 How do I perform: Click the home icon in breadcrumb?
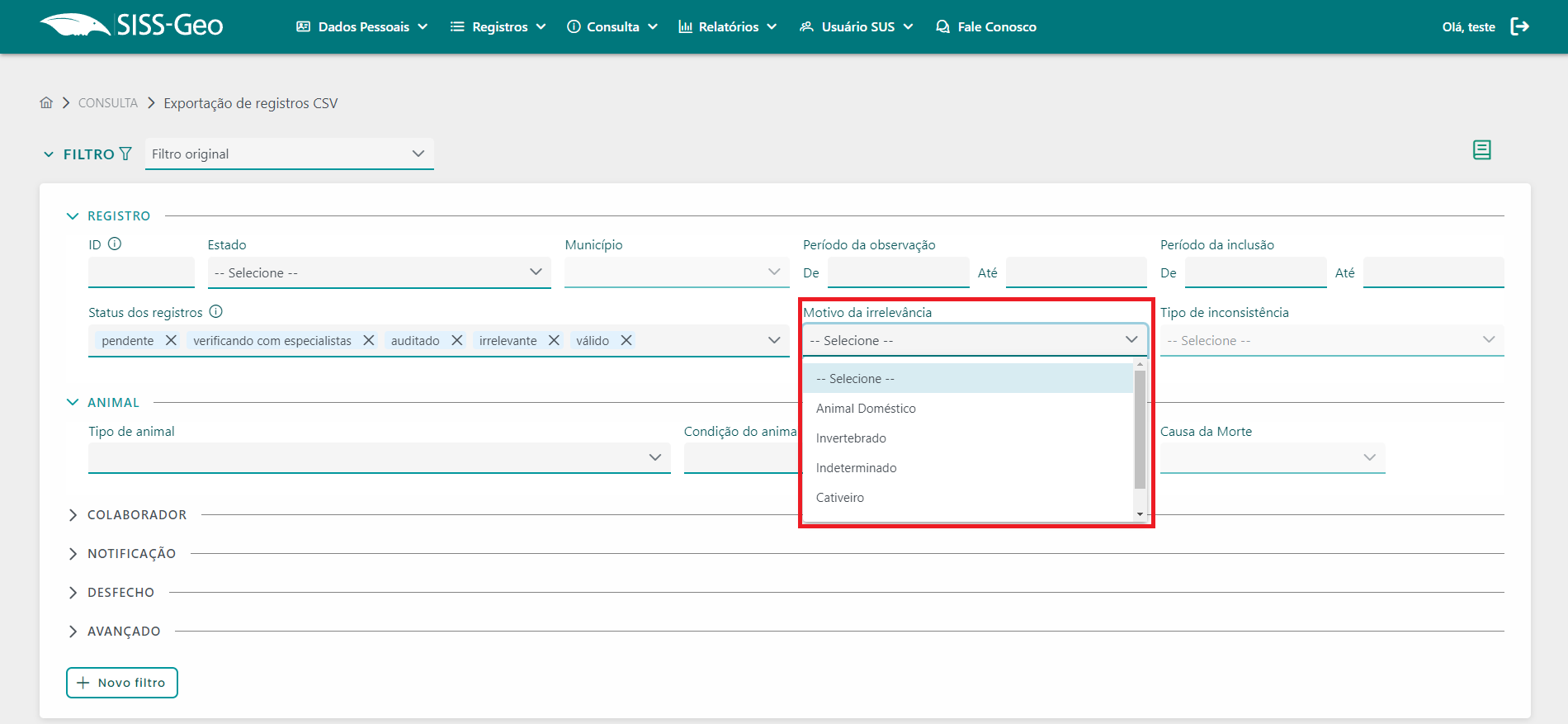pos(46,102)
